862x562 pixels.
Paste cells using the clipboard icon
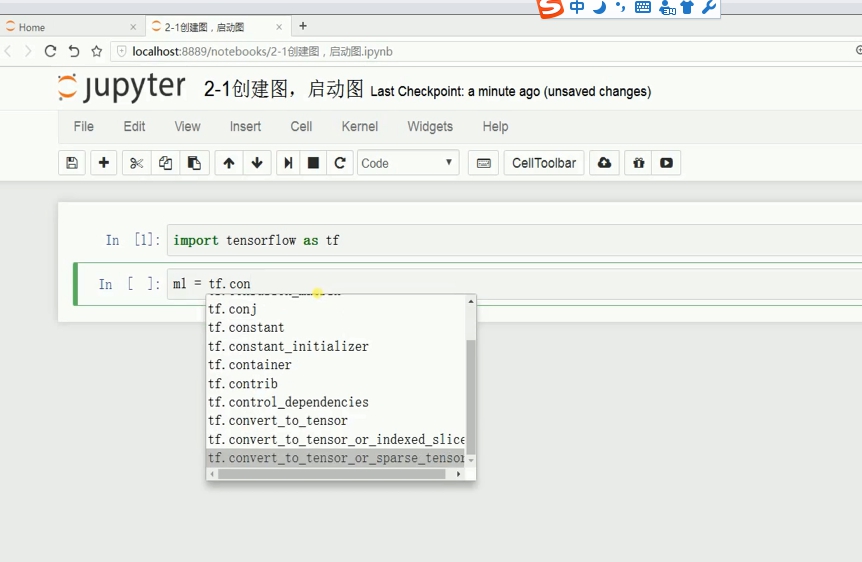pos(194,163)
